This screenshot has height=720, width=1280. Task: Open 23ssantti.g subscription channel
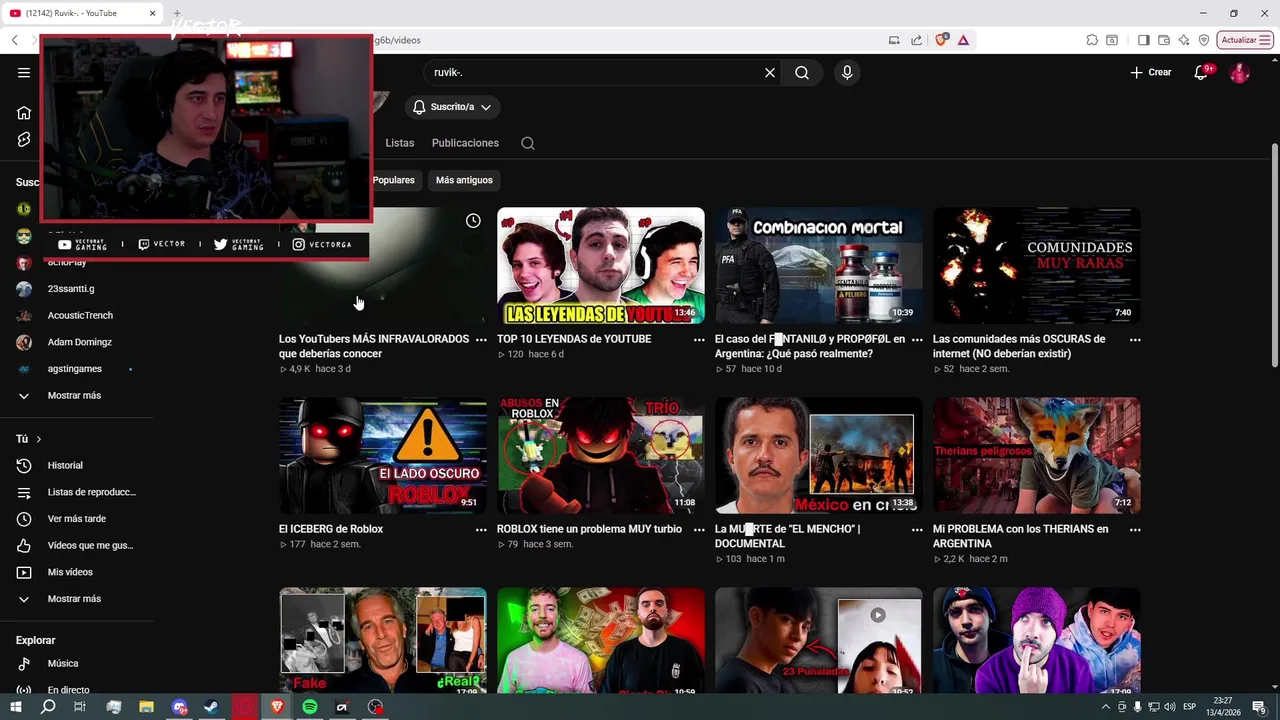point(71,289)
